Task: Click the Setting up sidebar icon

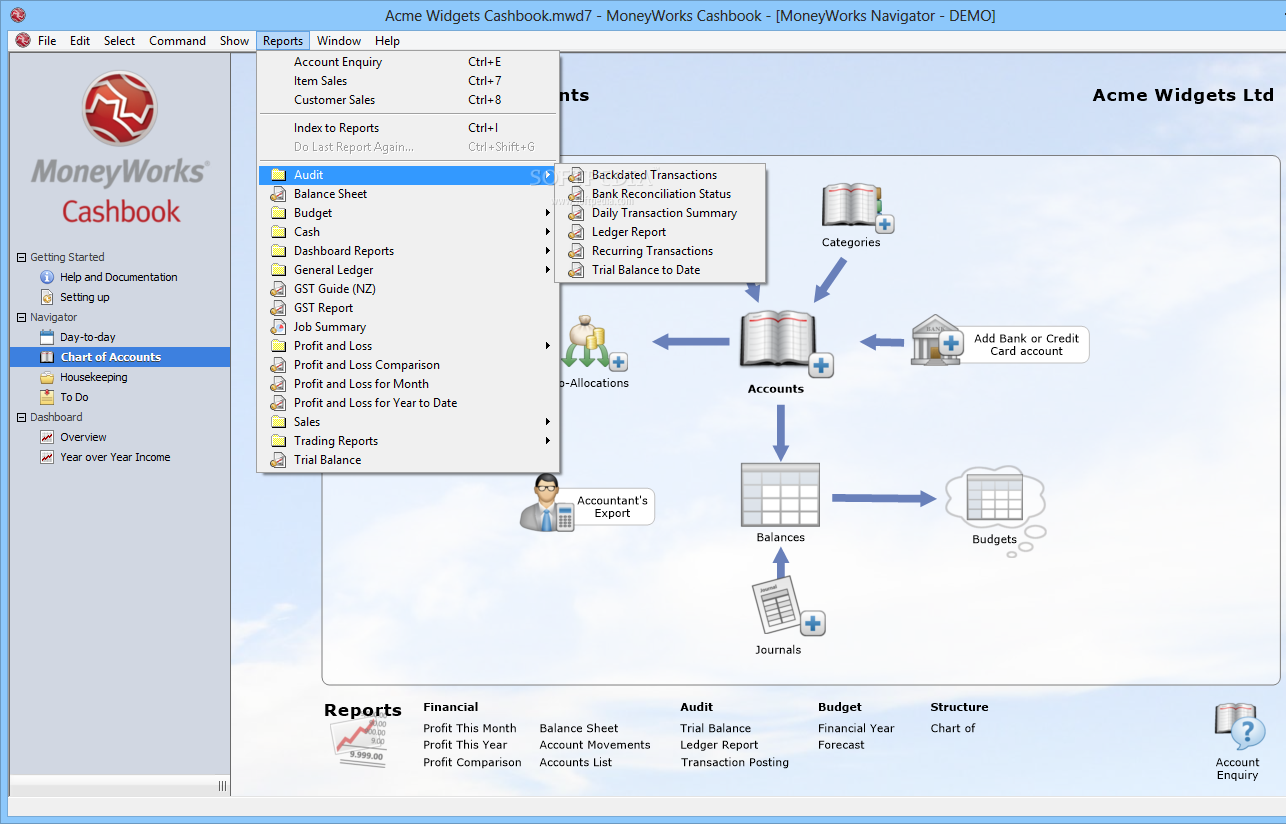Action: click(47, 297)
